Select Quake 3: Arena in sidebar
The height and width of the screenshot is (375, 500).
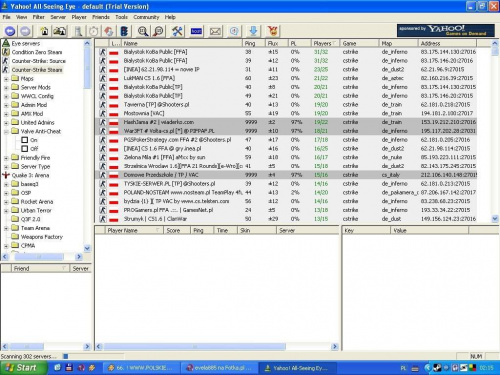tap(30, 175)
